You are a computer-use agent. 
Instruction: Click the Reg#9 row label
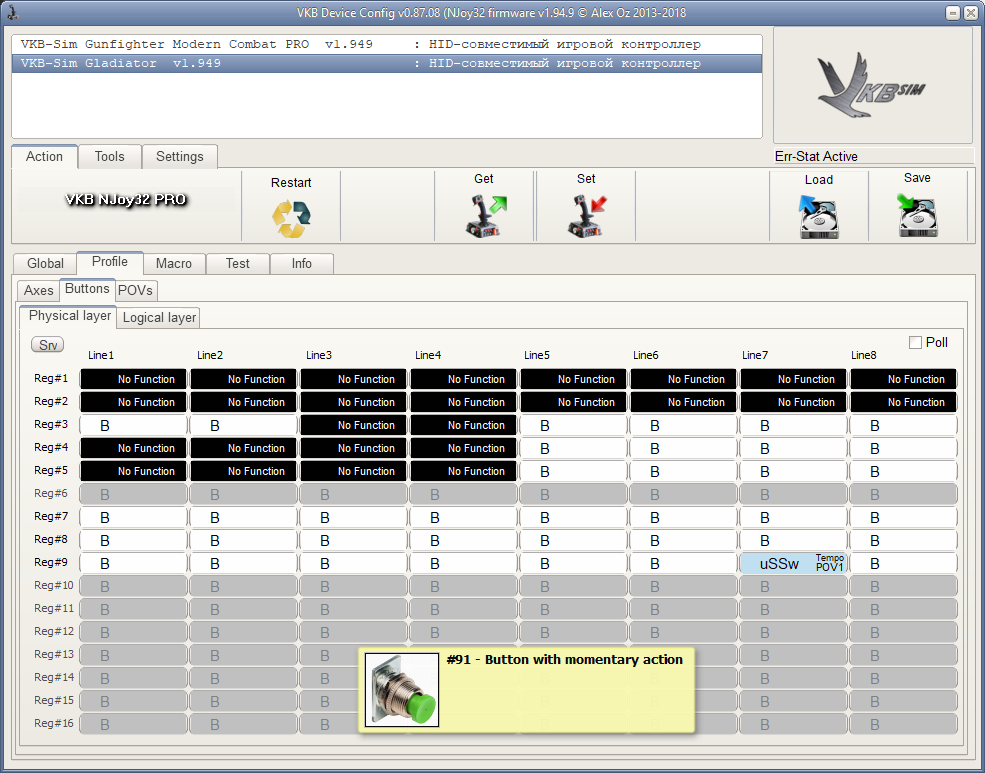tap(51, 562)
